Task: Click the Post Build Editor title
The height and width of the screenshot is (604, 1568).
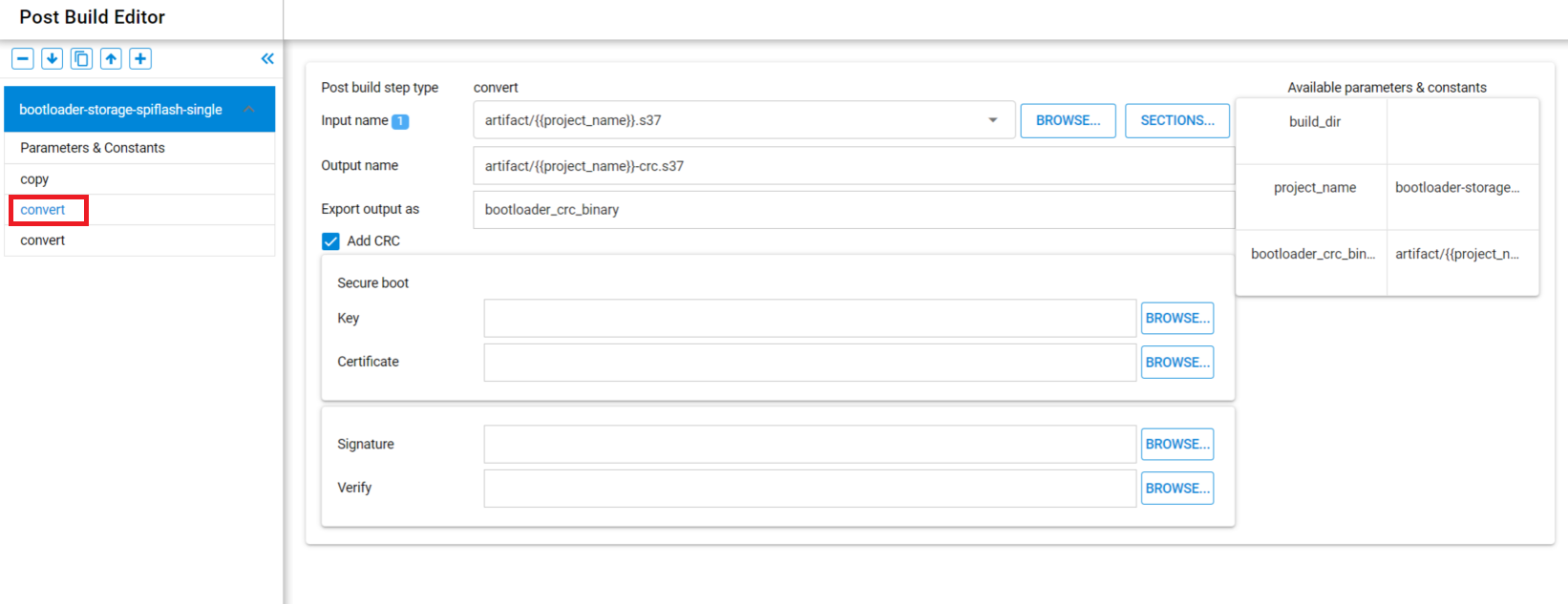Action: pos(93,17)
